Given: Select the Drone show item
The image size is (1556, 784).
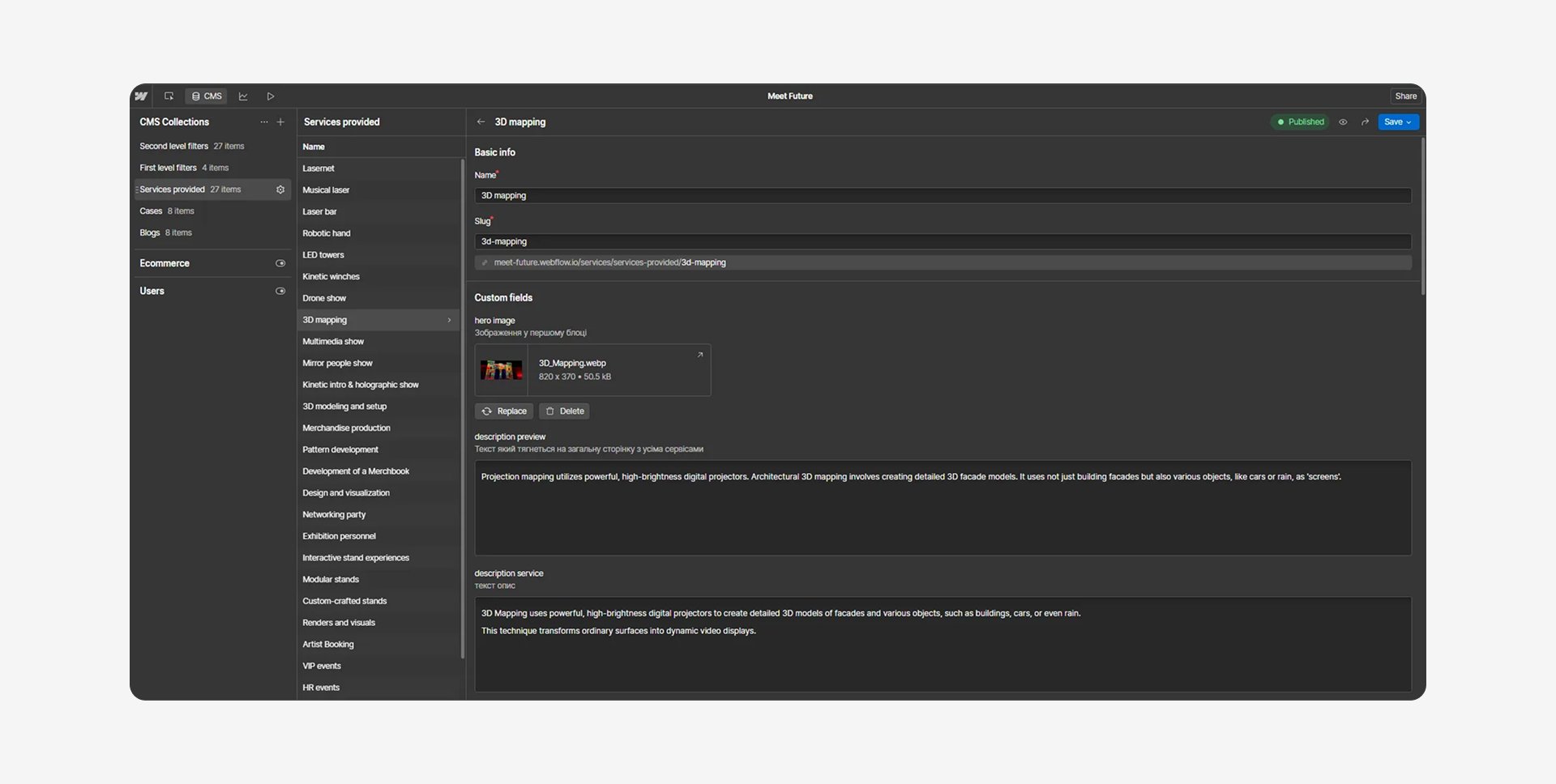Looking at the screenshot, I should (378, 299).
